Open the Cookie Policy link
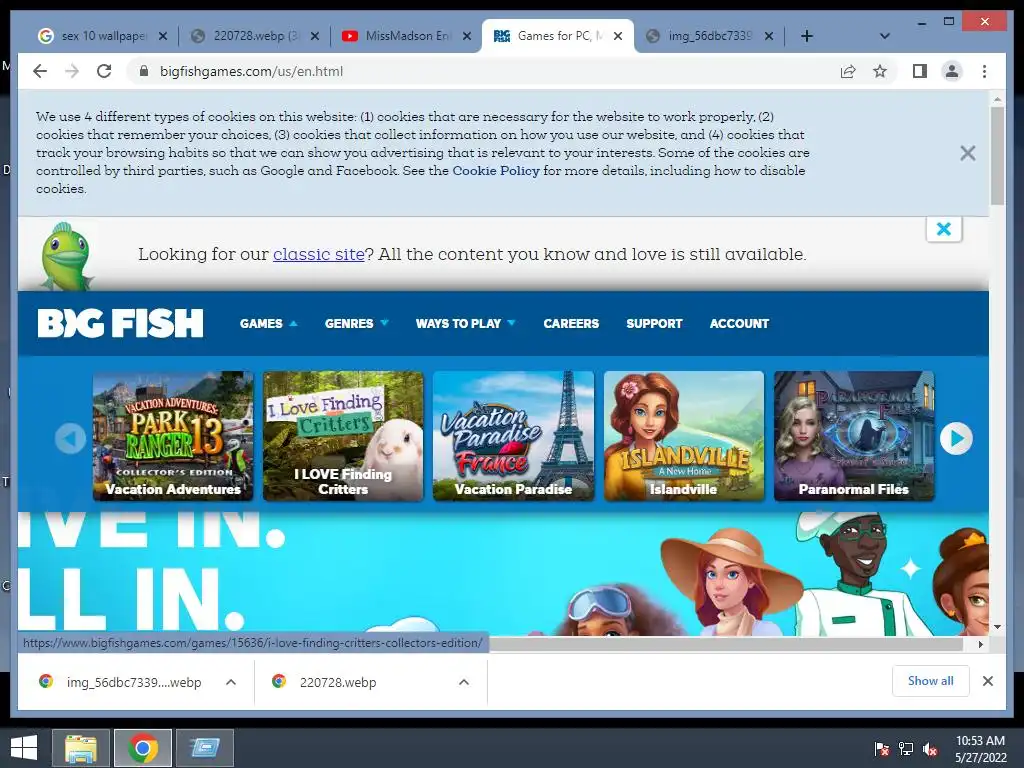The height and width of the screenshot is (768, 1024). (x=496, y=170)
